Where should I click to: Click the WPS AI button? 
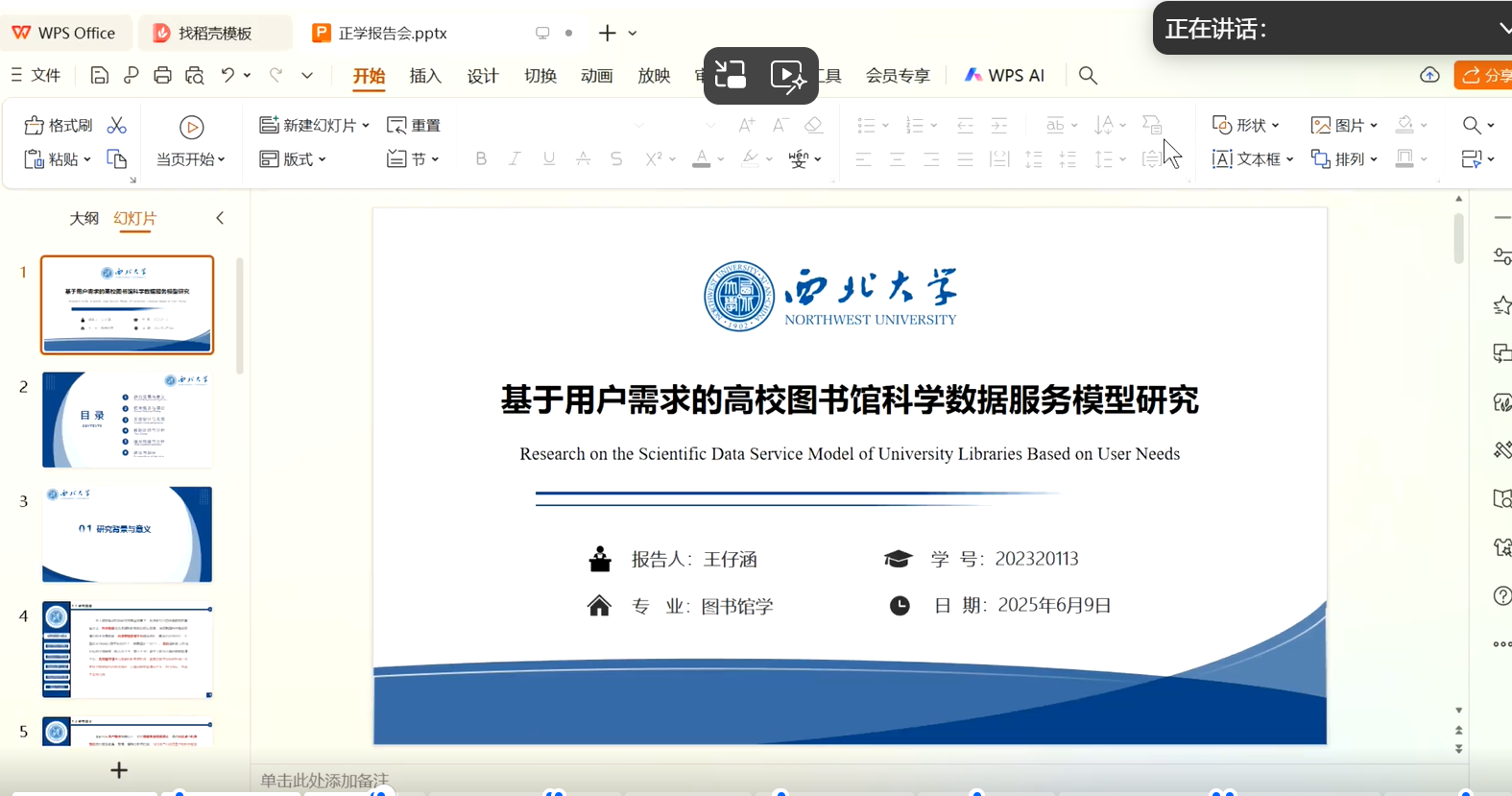click(1004, 75)
